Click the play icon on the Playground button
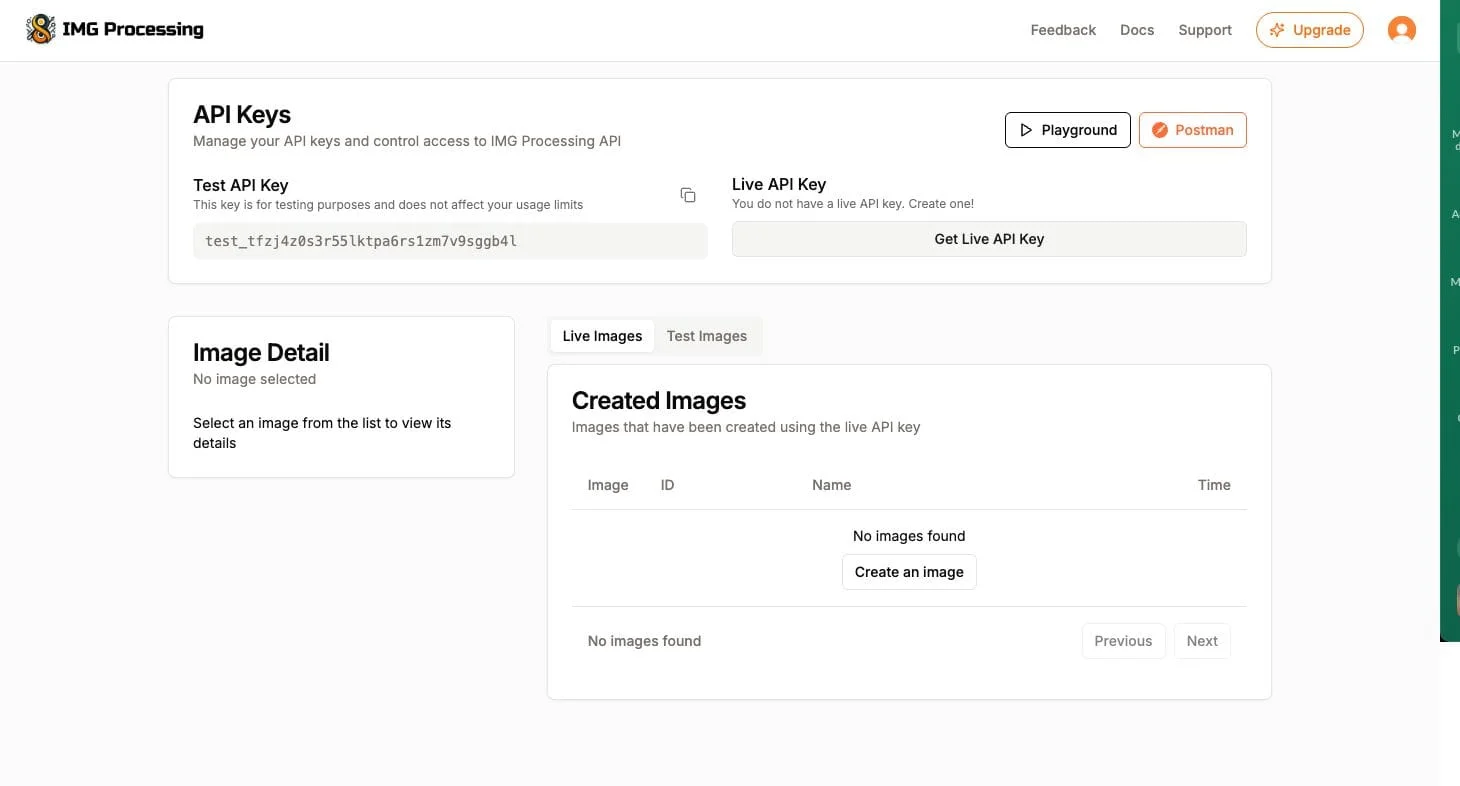This screenshot has height=786, width=1460. (x=1027, y=130)
